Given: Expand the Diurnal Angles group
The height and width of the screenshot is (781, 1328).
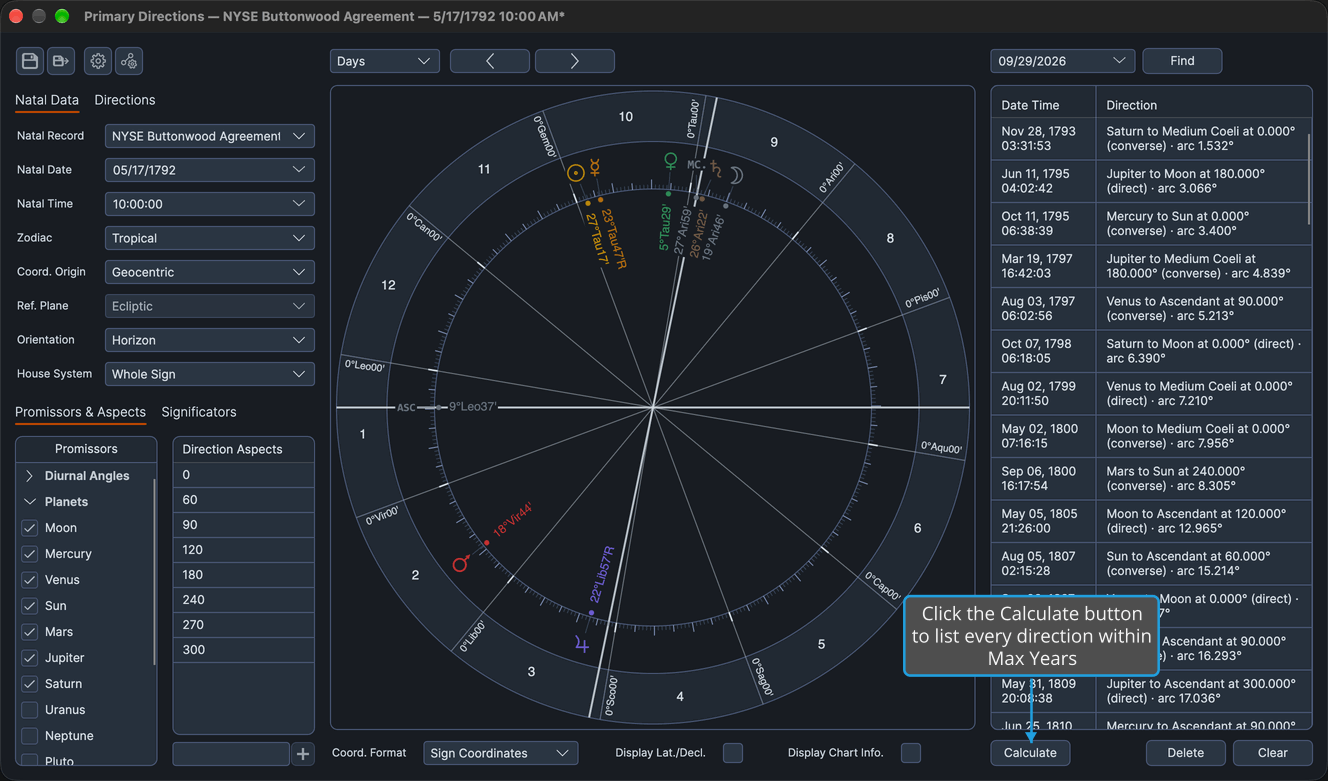Looking at the screenshot, I should tap(30, 476).
